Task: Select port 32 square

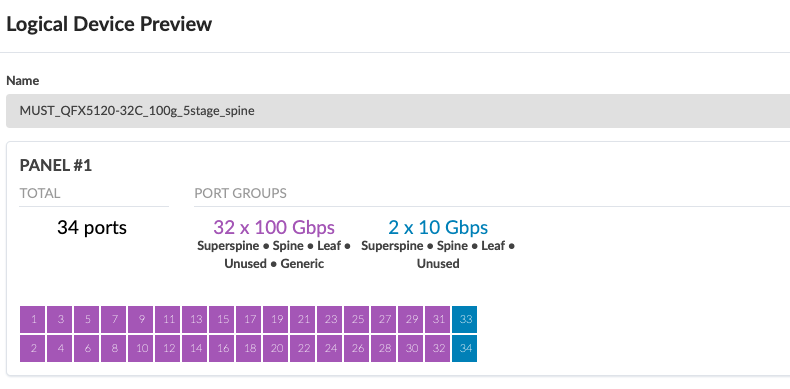Action: 437,349
